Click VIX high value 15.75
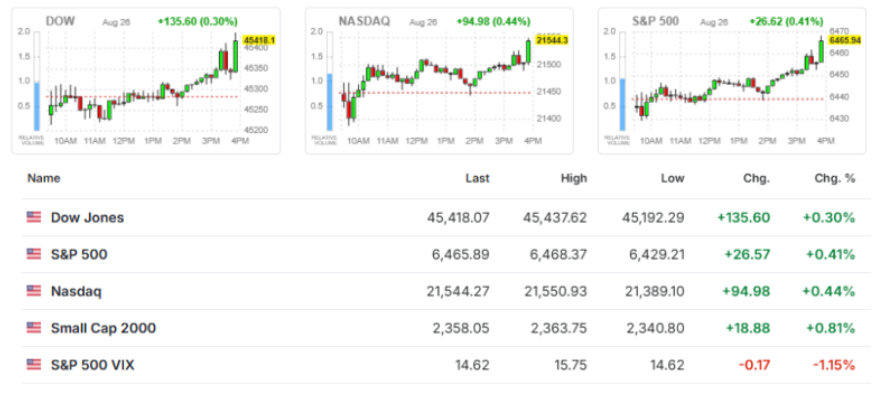This screenshot has width=896, height=395. click(572, 365)
